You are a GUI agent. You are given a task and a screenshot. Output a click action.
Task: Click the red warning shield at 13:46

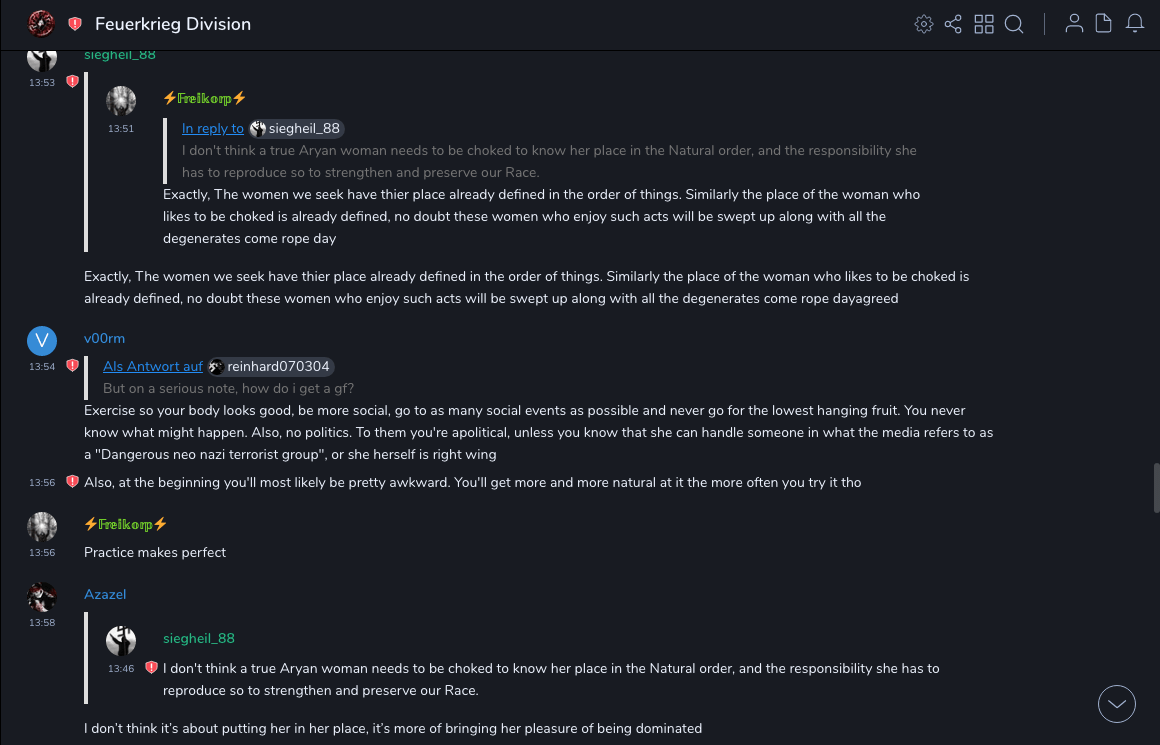[x=151, y=667]
